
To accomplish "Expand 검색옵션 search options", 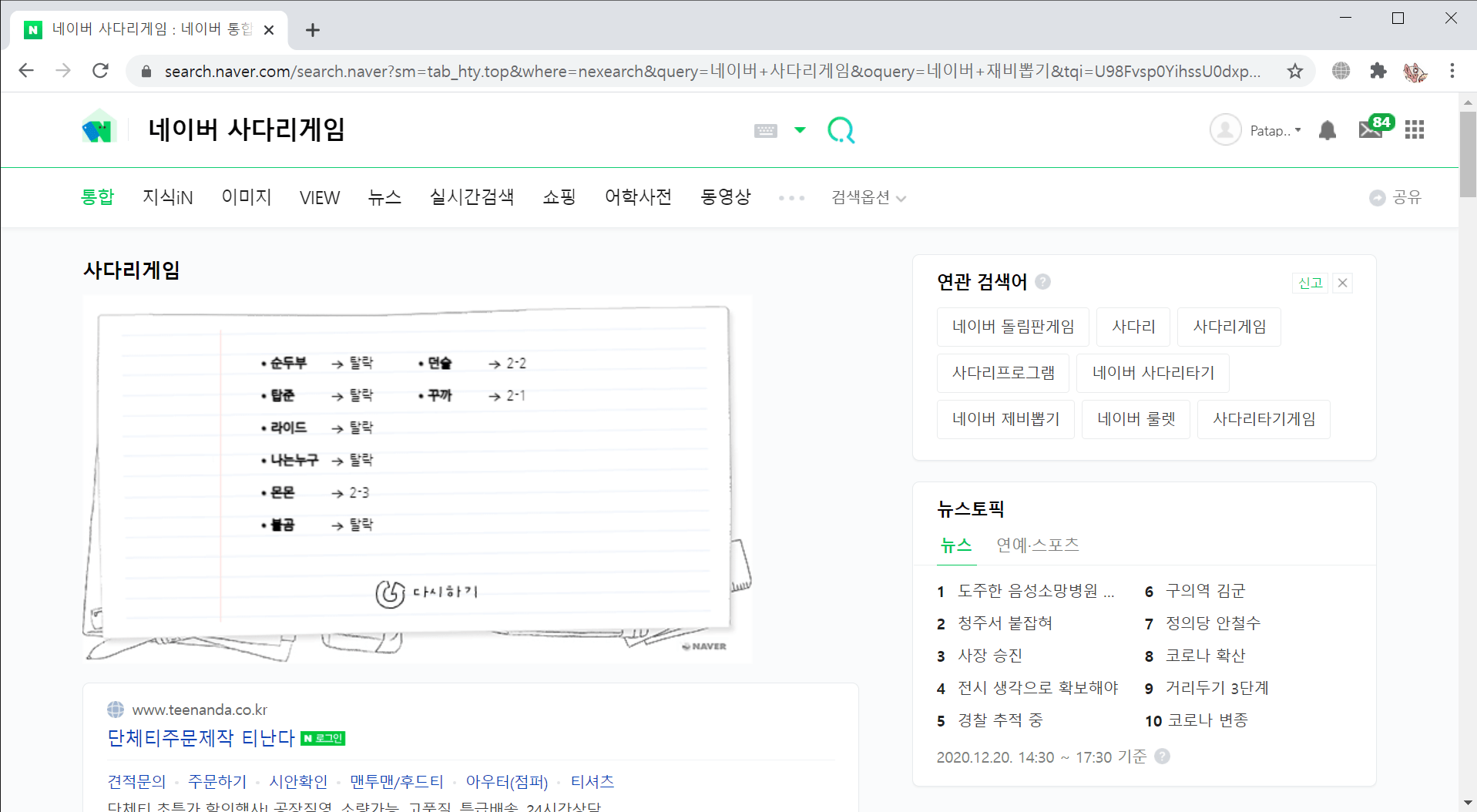I will pyautogui.click(x=868, y=198).
